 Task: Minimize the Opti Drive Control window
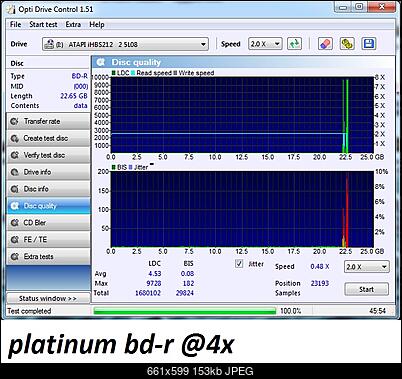coord(343,7)
